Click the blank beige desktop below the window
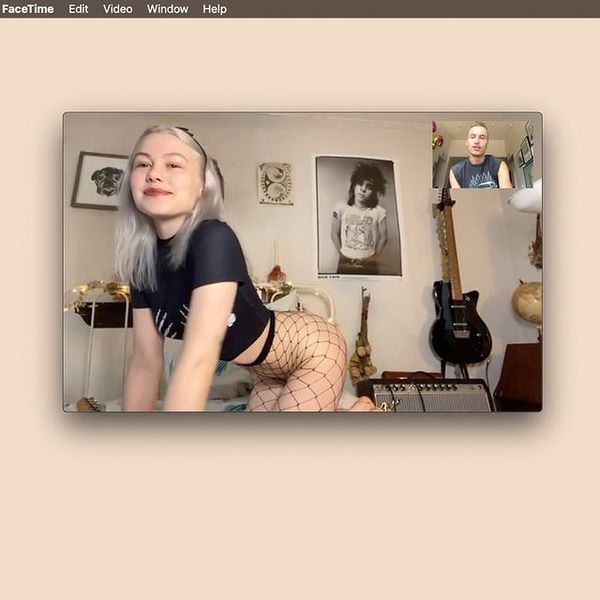 300,505
